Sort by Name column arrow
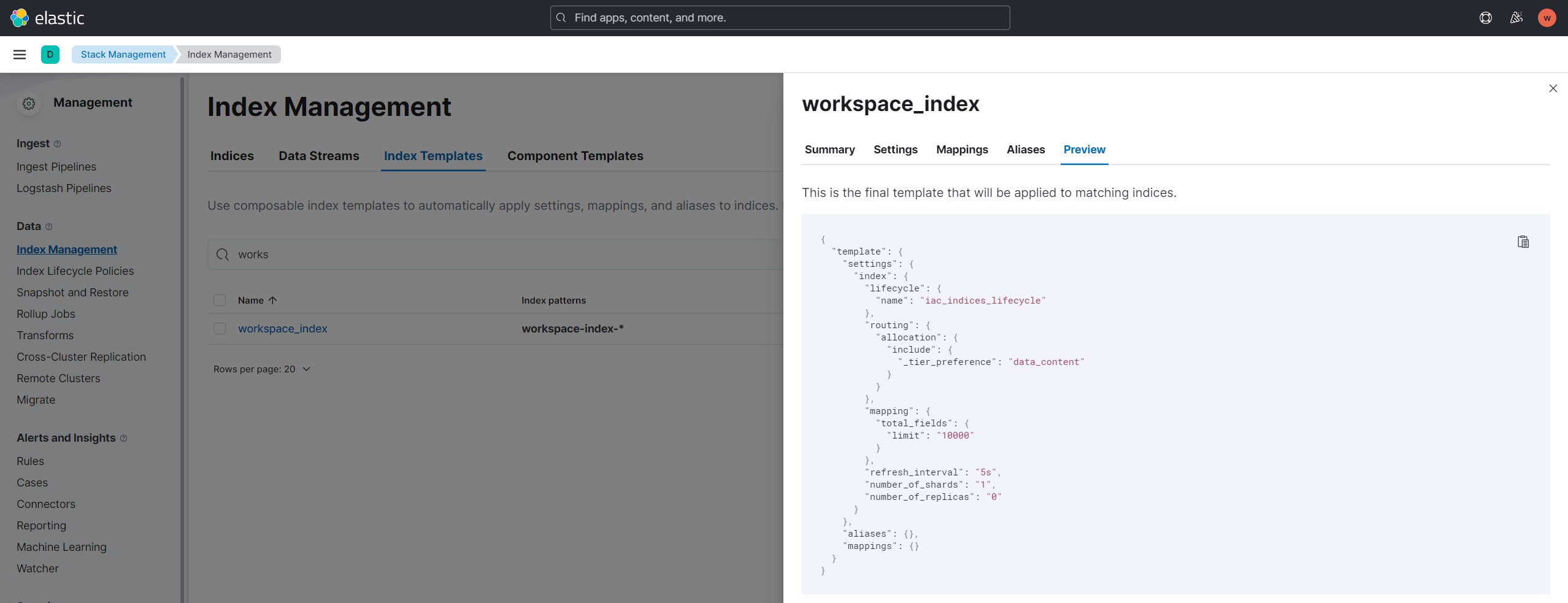 click(273, 301)
